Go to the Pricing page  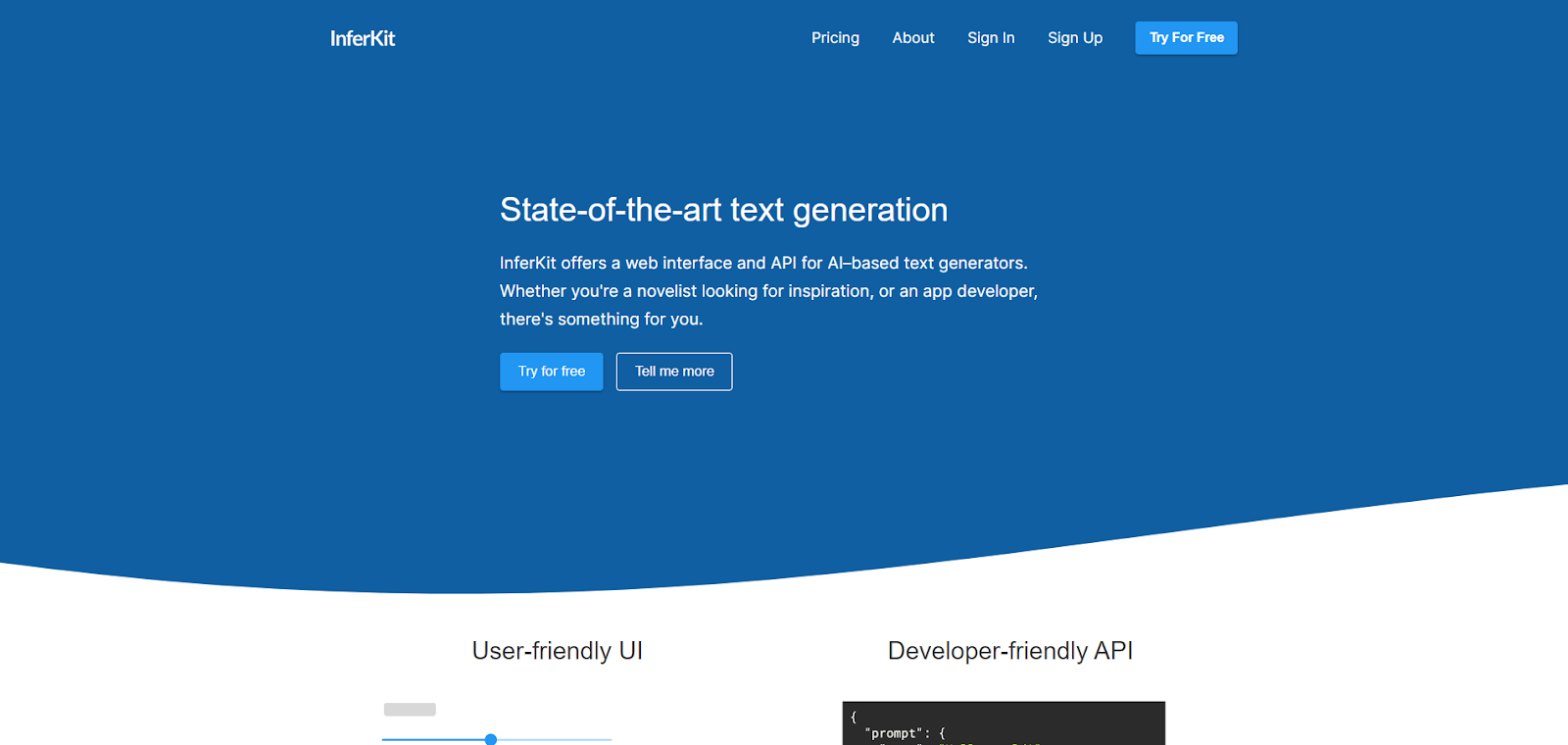(835, 38)
